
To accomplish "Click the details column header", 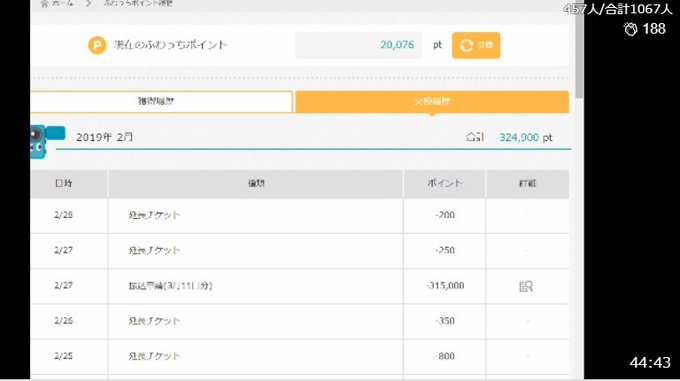I will pyautogui.click(x=527, y=183).
